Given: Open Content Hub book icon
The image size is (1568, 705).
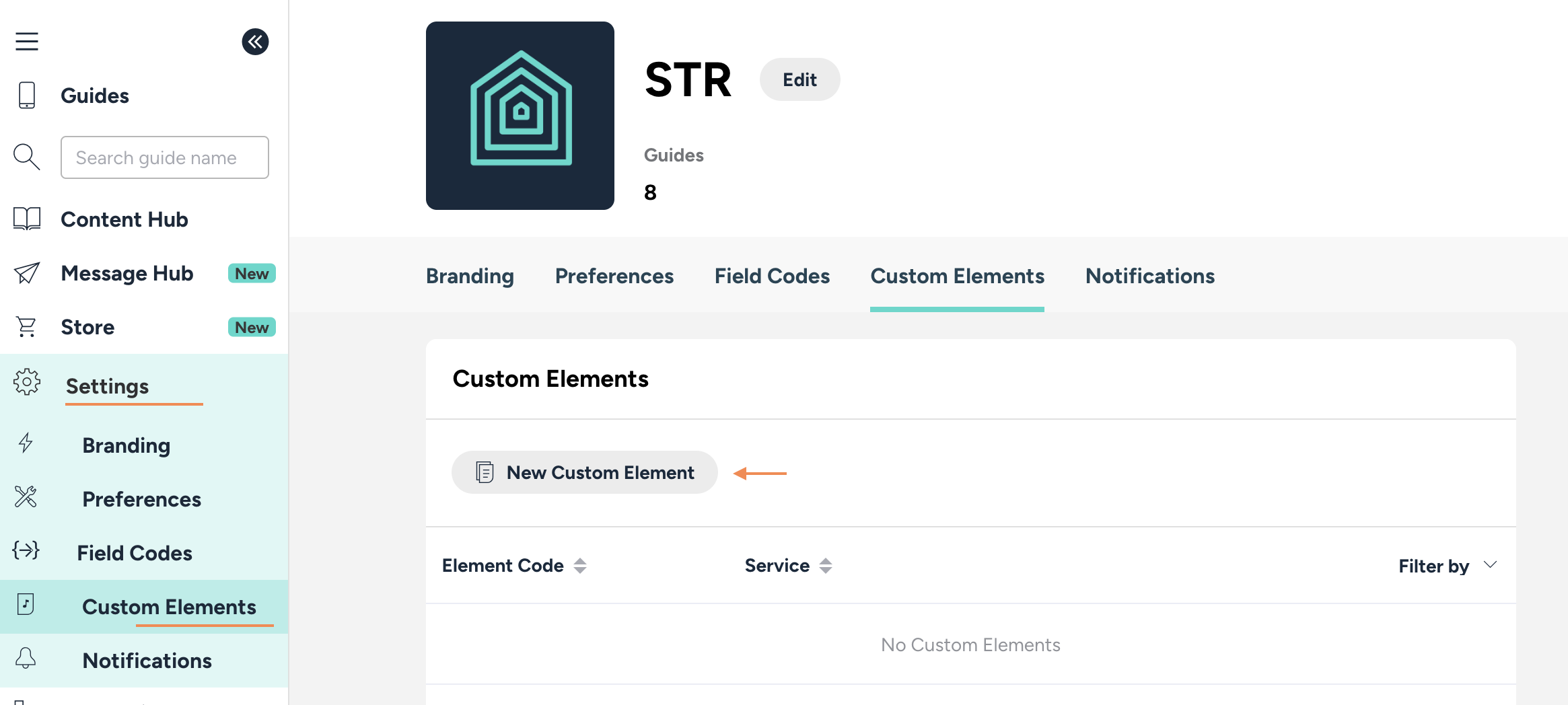Looking at the screenshot, I should pos(27,219).
